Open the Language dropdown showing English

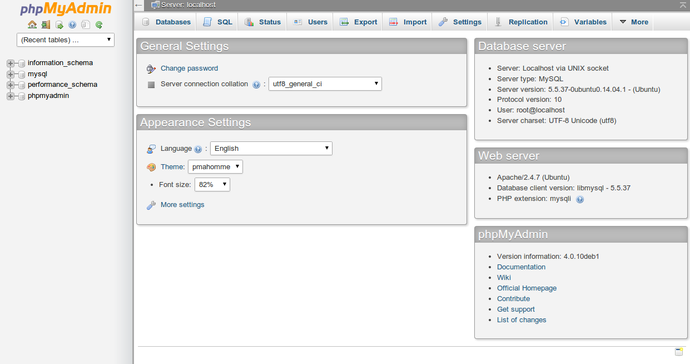[x=271, y=148]
